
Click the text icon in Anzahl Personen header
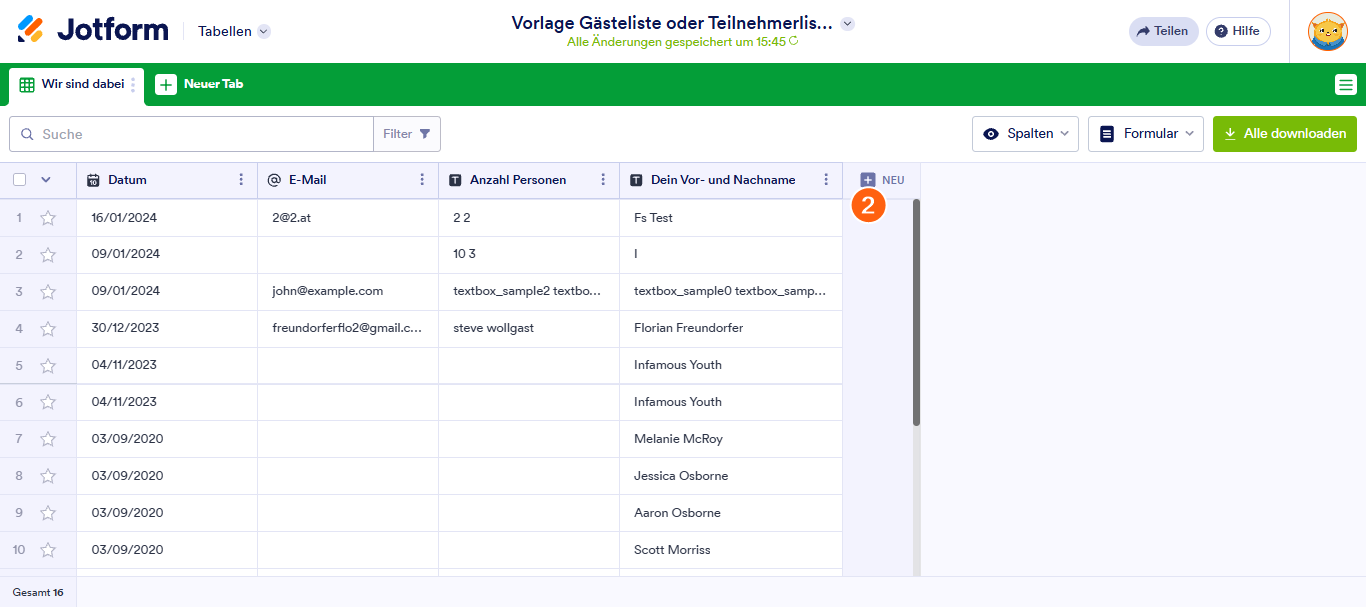pos(455,180)
